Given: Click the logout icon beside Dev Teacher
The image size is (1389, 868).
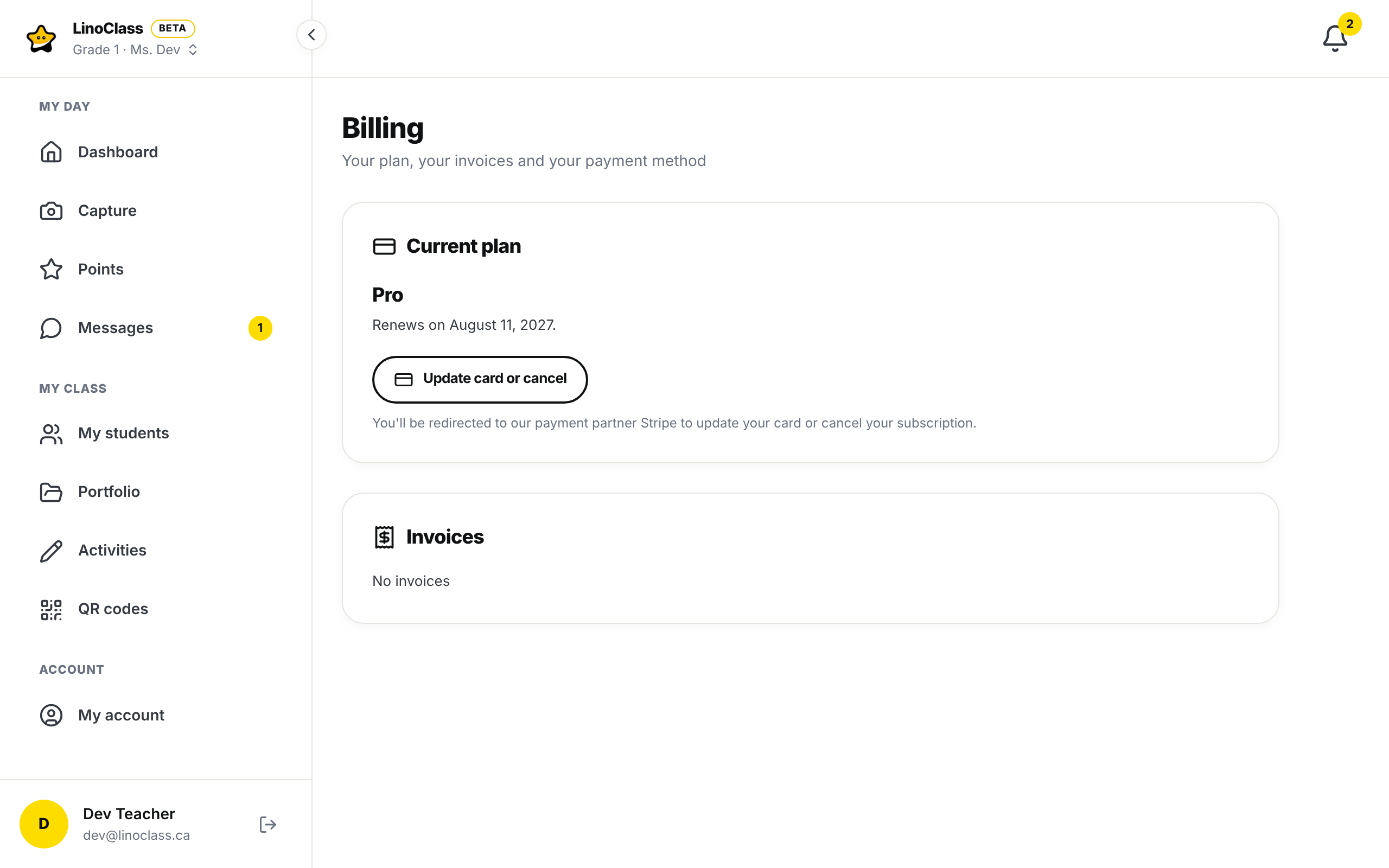Looking at the screenshot, I should point(267,825).
